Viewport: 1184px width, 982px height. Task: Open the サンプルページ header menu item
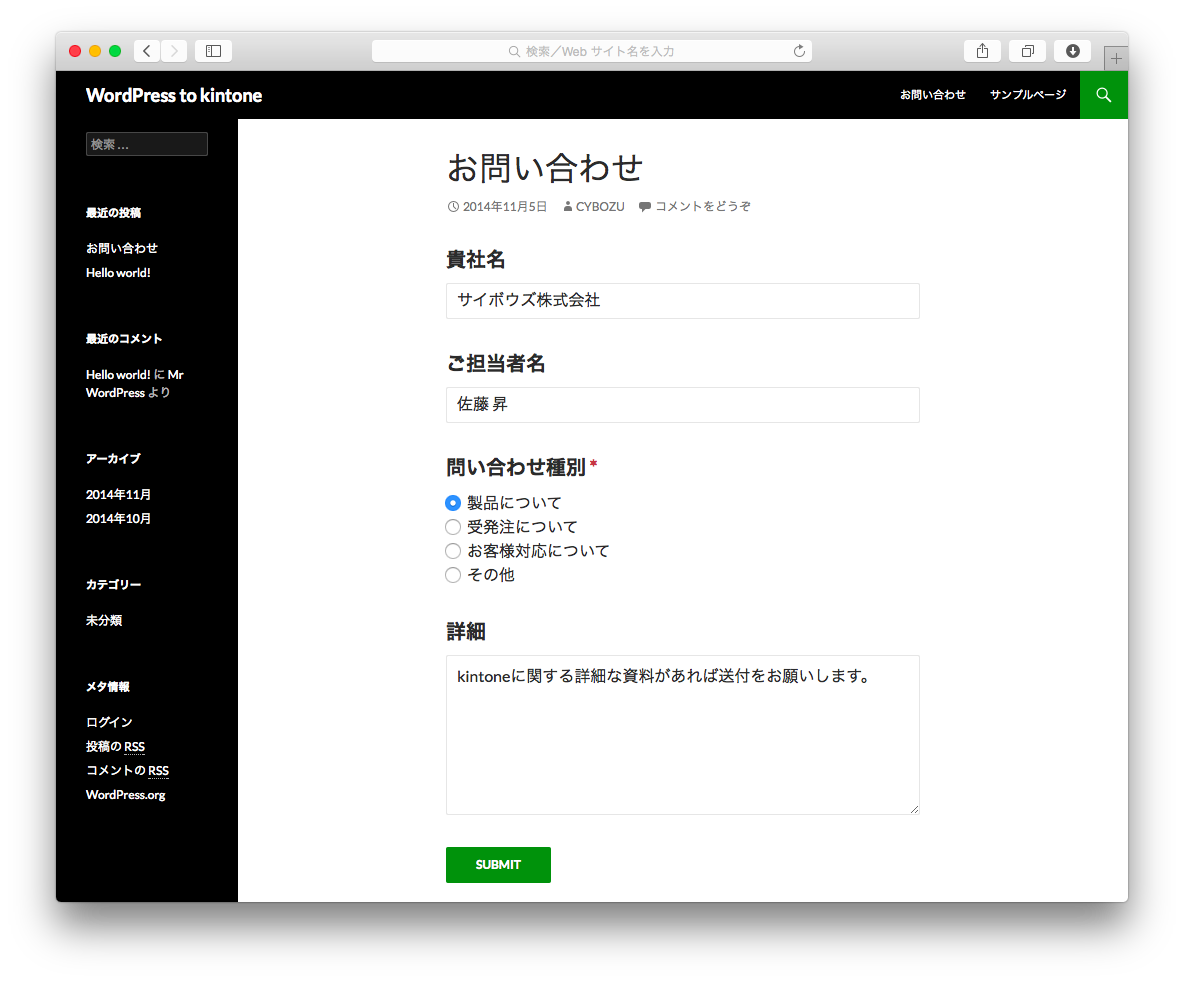(1028, 94)
